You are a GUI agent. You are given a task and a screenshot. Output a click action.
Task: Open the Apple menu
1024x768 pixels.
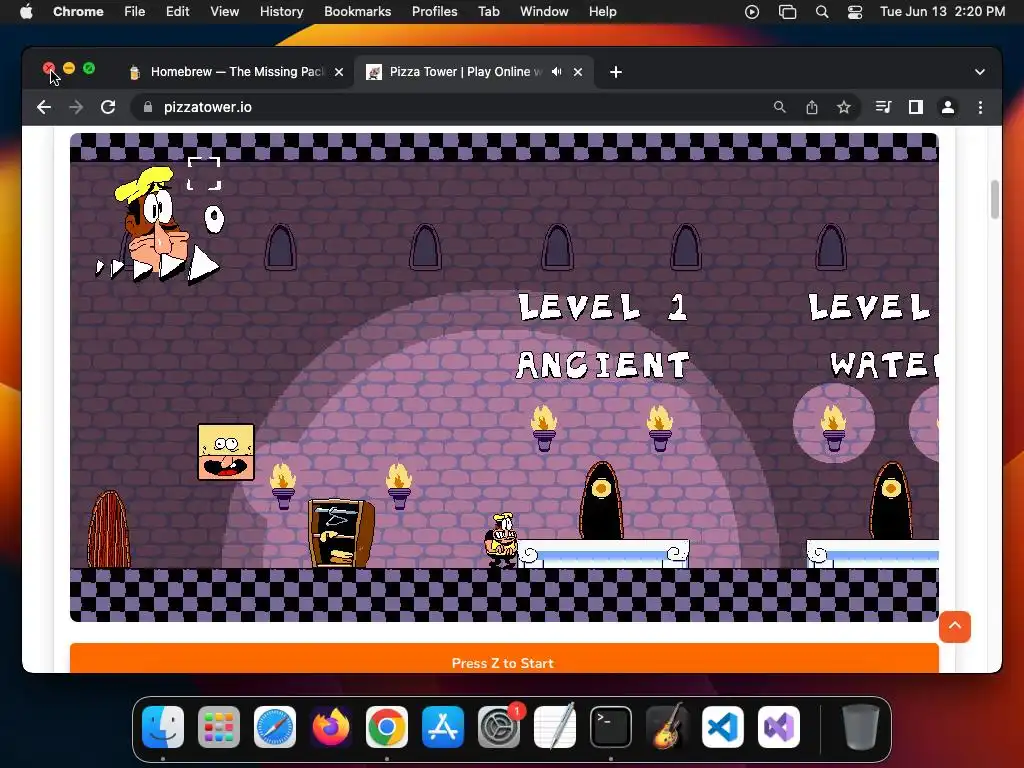tap(26, 11)
